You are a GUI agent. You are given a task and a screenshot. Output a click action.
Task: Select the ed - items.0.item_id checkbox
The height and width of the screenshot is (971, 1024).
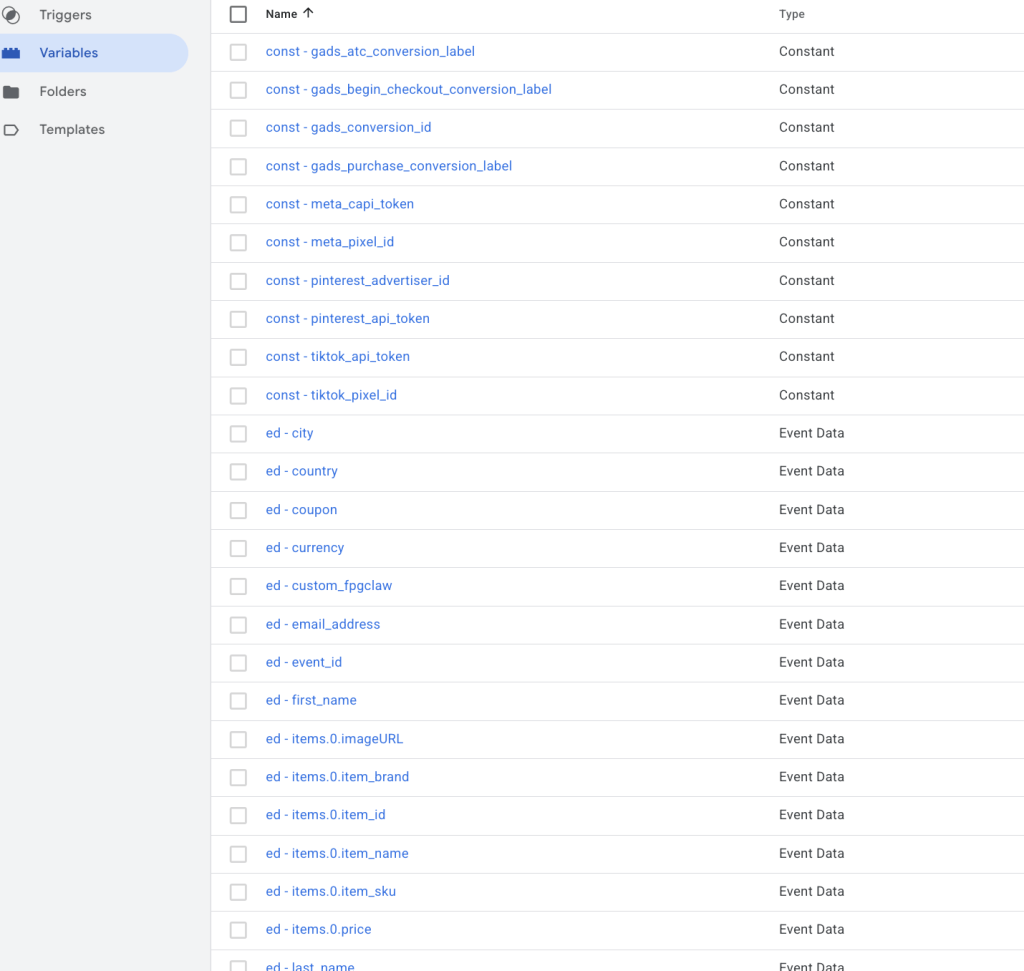(x=238, y=815)
